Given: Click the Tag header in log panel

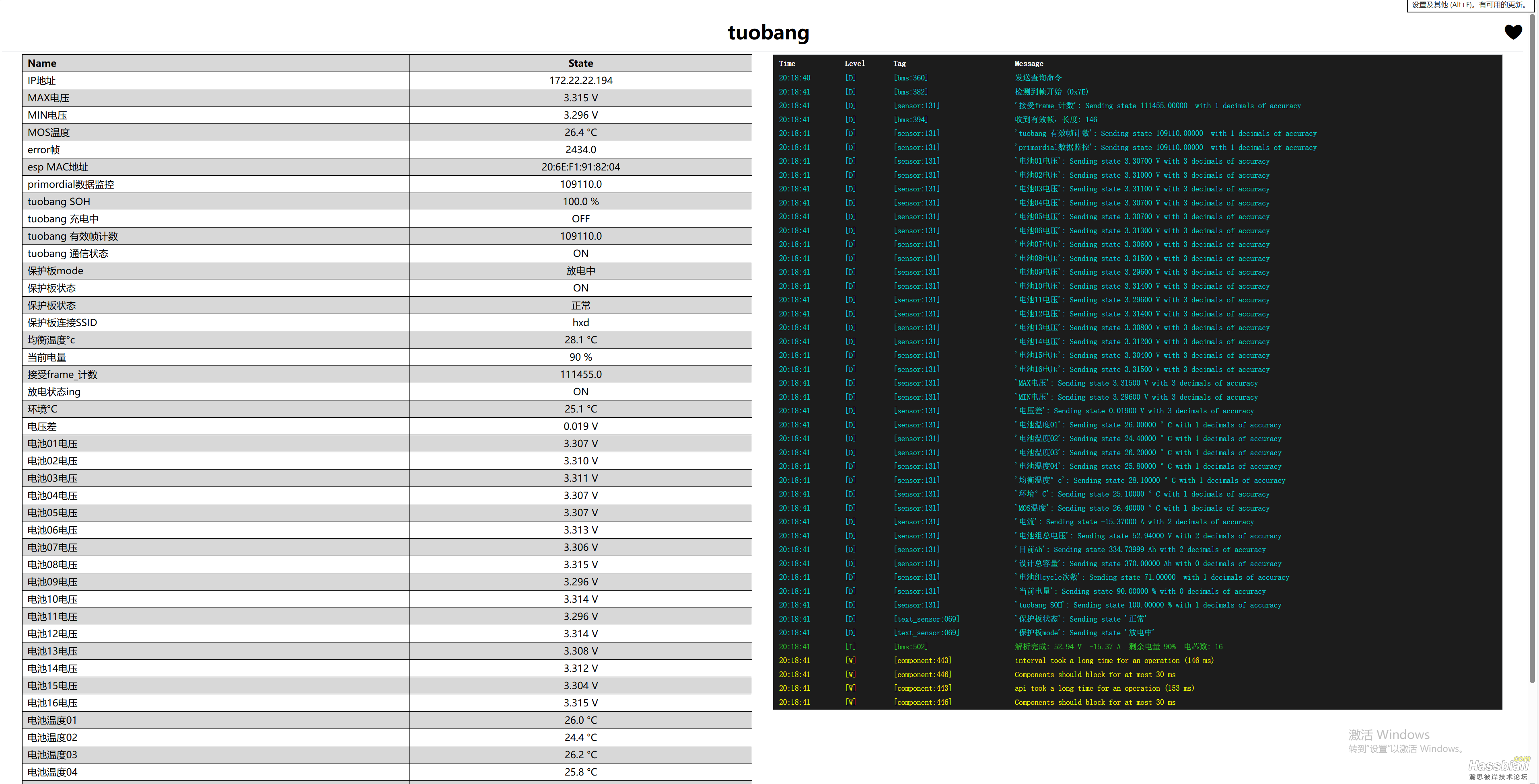Looking at the screenshot, I should pyautogui.click(x=899, y=63).
